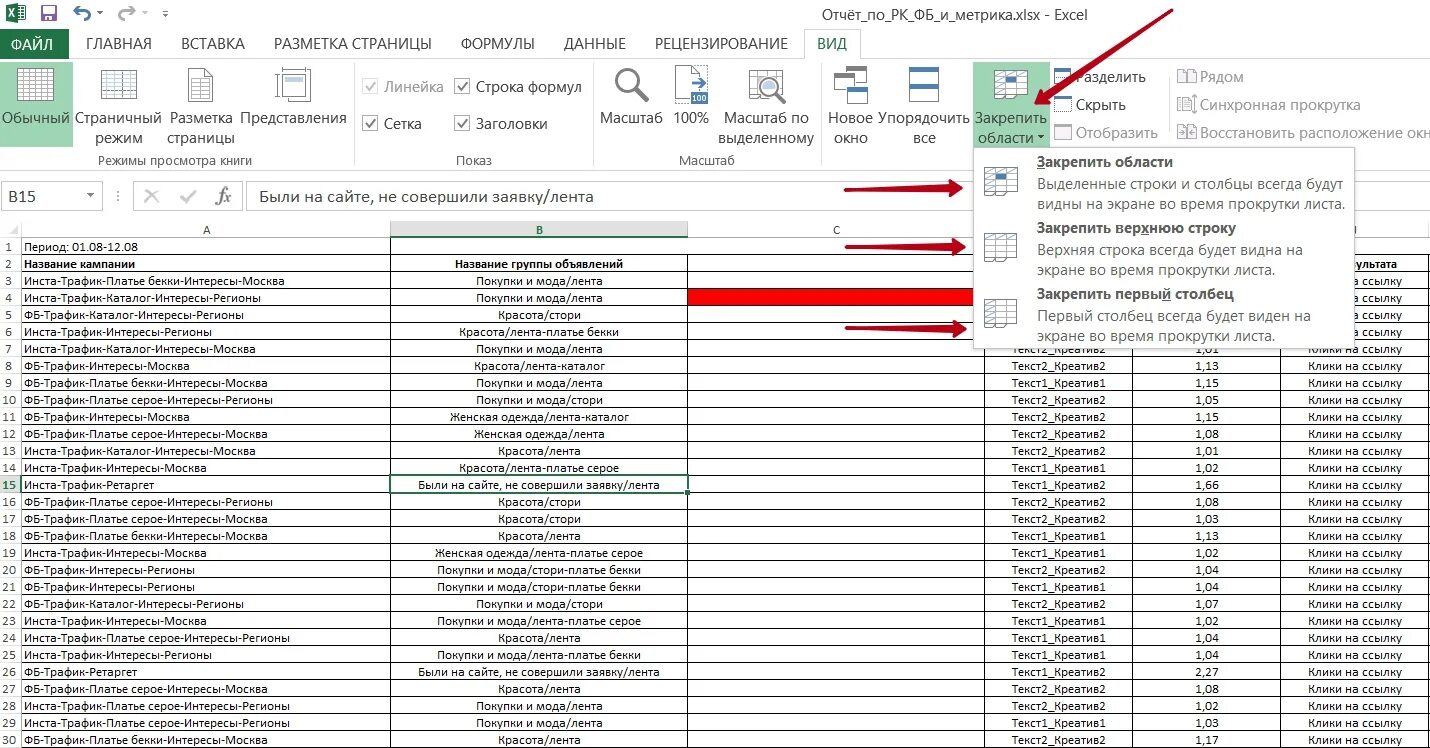The image size is (1430, 748).
Task: Select column C header
Action: point(836,229)
